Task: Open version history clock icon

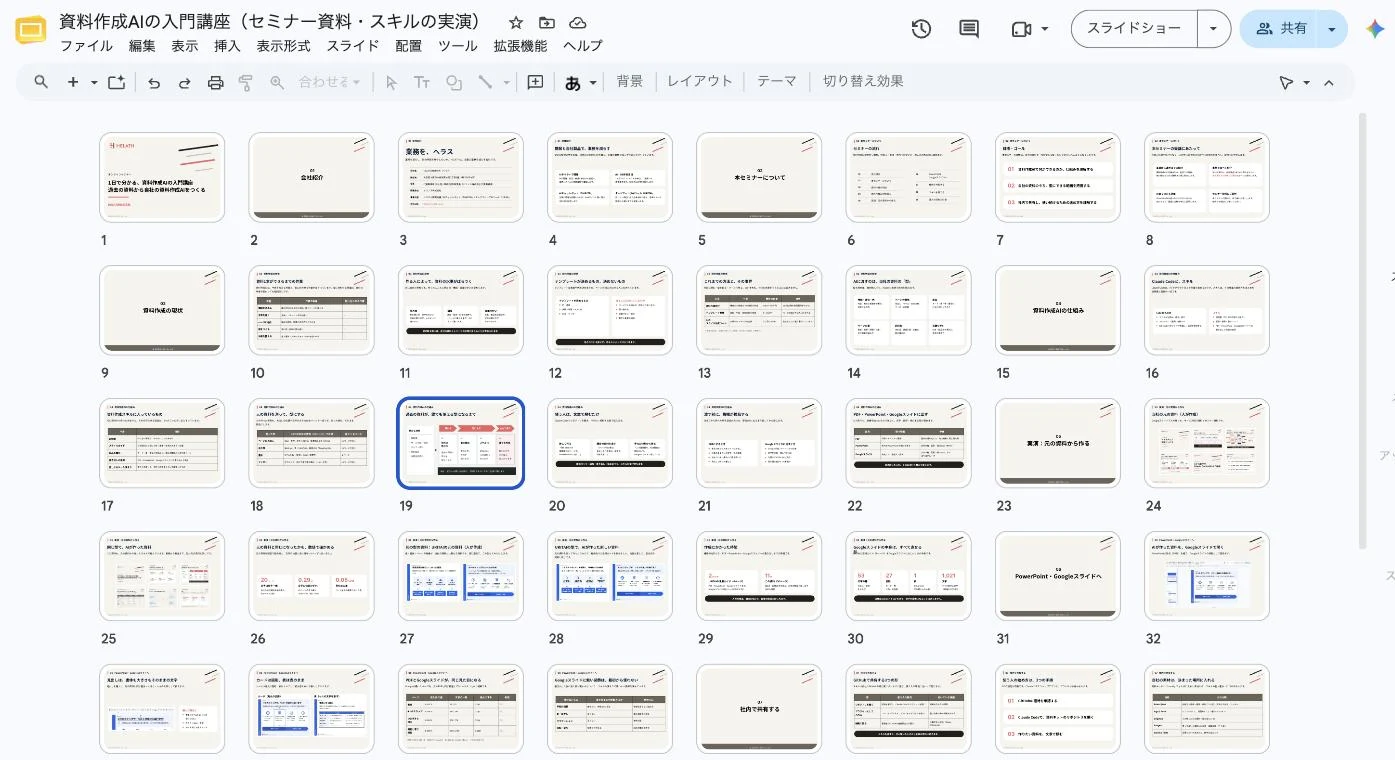Action: (x=921, y=29)
